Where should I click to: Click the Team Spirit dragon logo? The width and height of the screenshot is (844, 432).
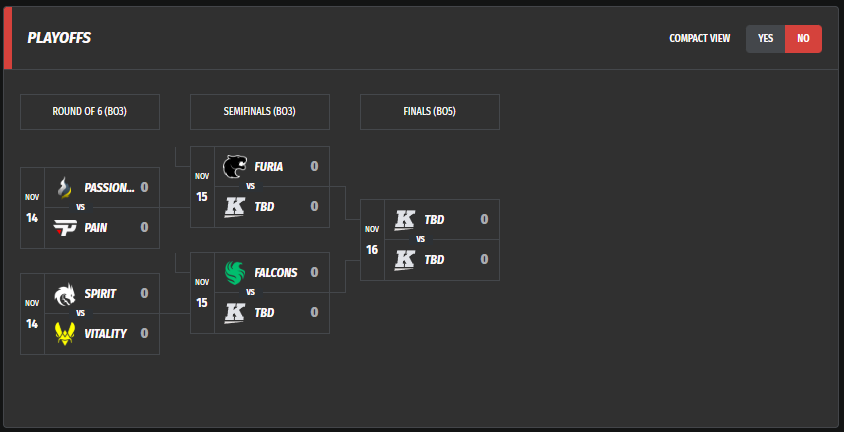[x=65, y=293]
